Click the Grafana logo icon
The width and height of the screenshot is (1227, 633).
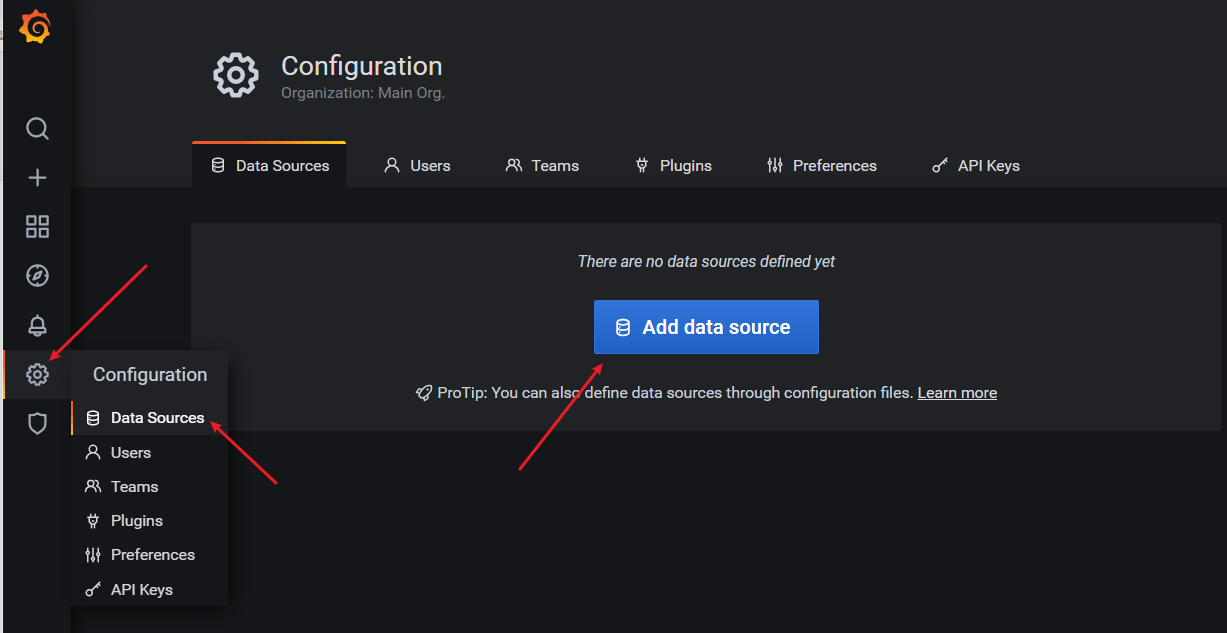pyautogui.click(x=35, y=27)
